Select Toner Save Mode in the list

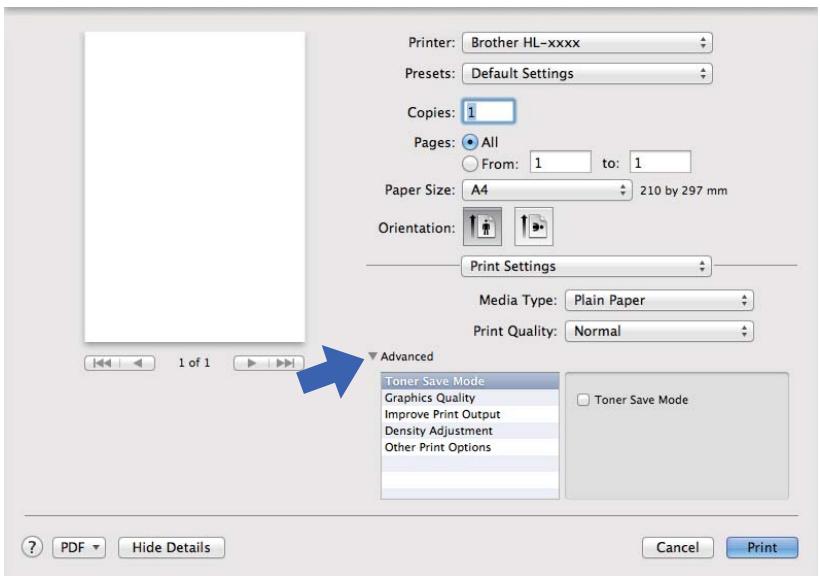[x=470, y=381]
